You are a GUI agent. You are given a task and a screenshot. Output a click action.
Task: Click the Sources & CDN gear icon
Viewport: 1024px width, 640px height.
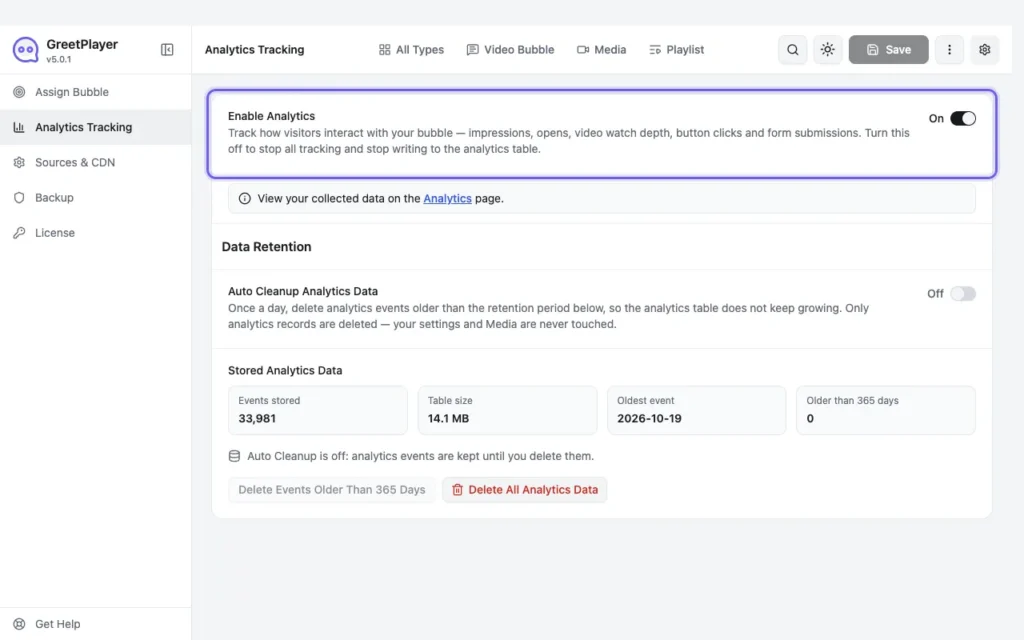tap(20, 162)
